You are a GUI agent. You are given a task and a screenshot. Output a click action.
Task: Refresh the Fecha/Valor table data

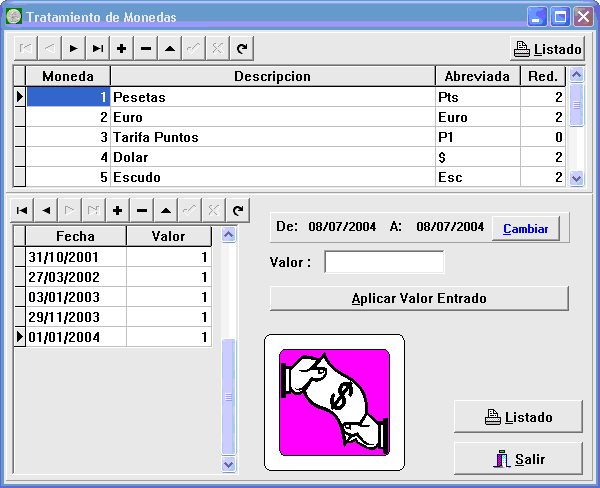[x=237, y=210]
